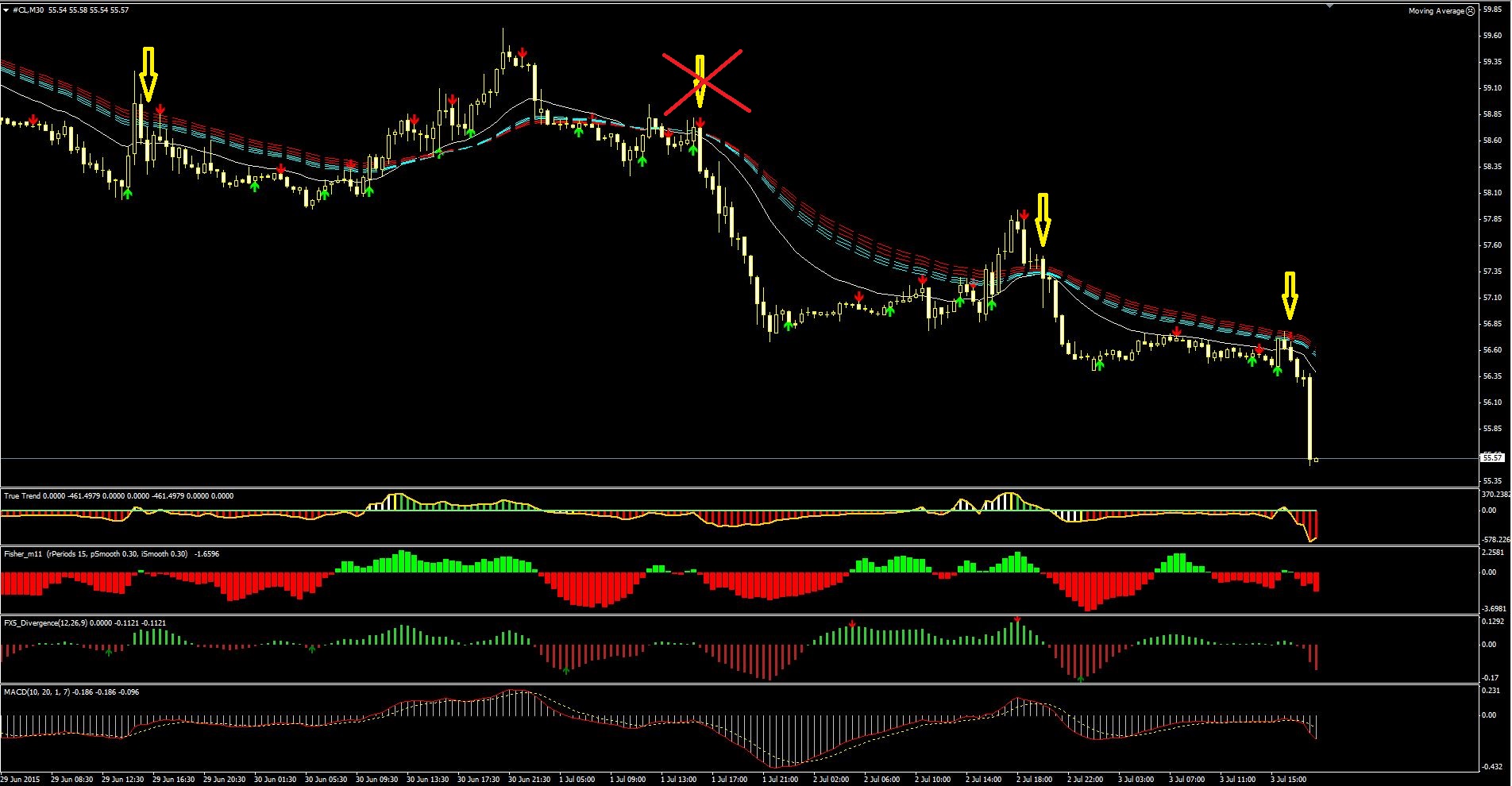This screenshot has height=786, width=1512.
Task: Click the current price tag 55.57
Action: point(1493,458)
